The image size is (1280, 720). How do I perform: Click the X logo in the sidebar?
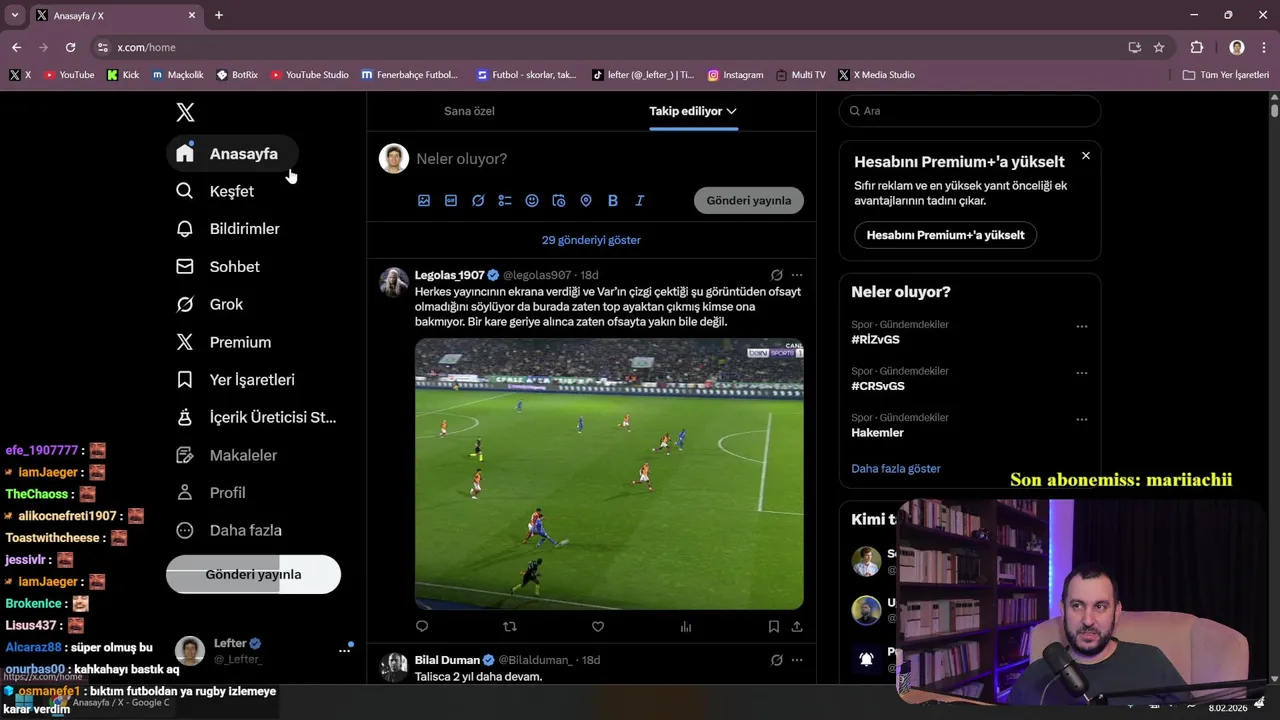[x=185, y=112]
